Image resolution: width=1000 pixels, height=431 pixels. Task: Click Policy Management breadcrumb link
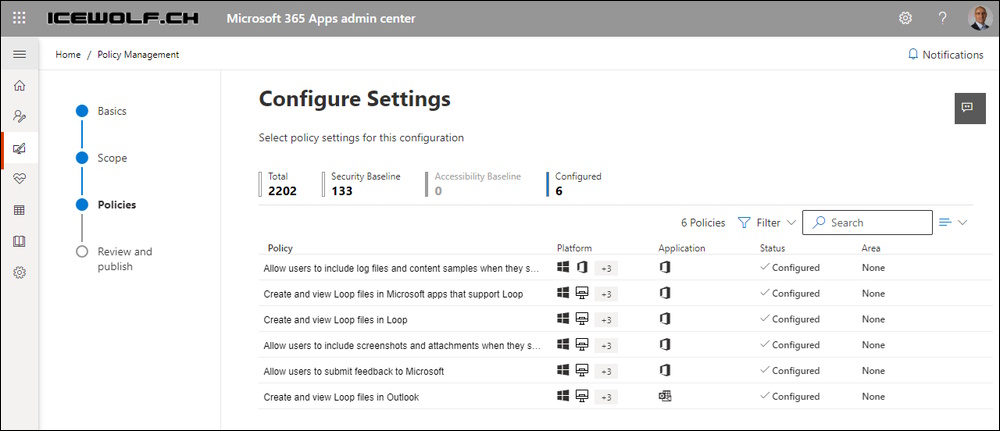[138, 55]
